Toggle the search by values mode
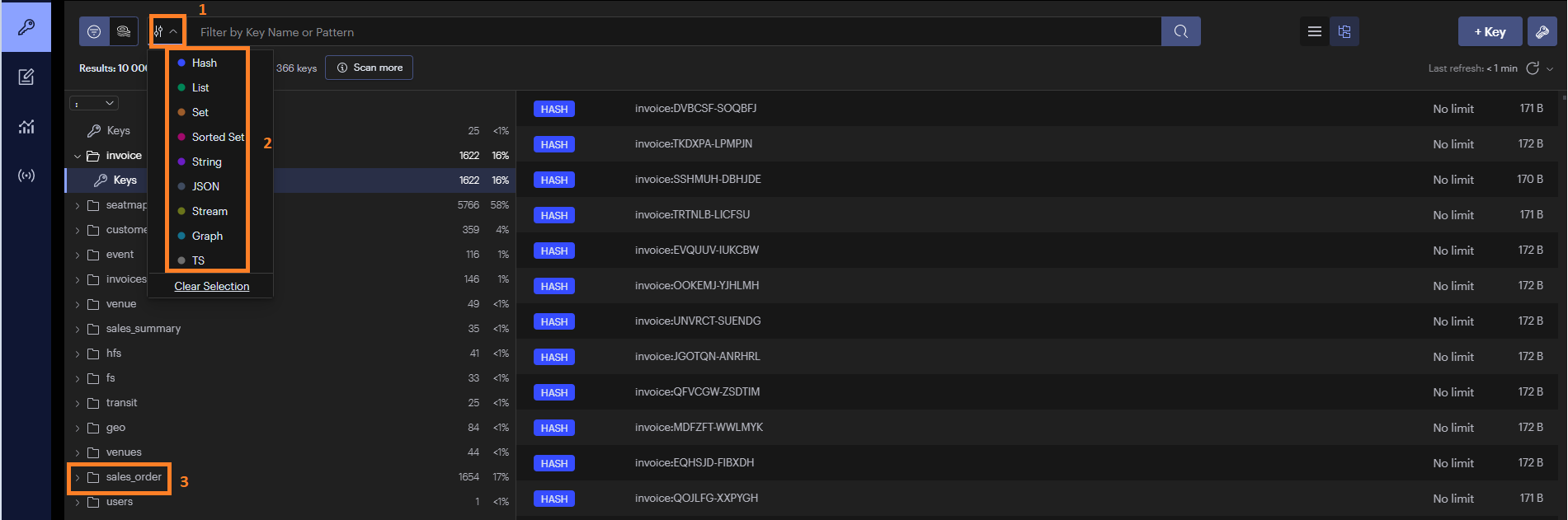The height and width of the screenshot is (520, 1568). tap(123, 31)
